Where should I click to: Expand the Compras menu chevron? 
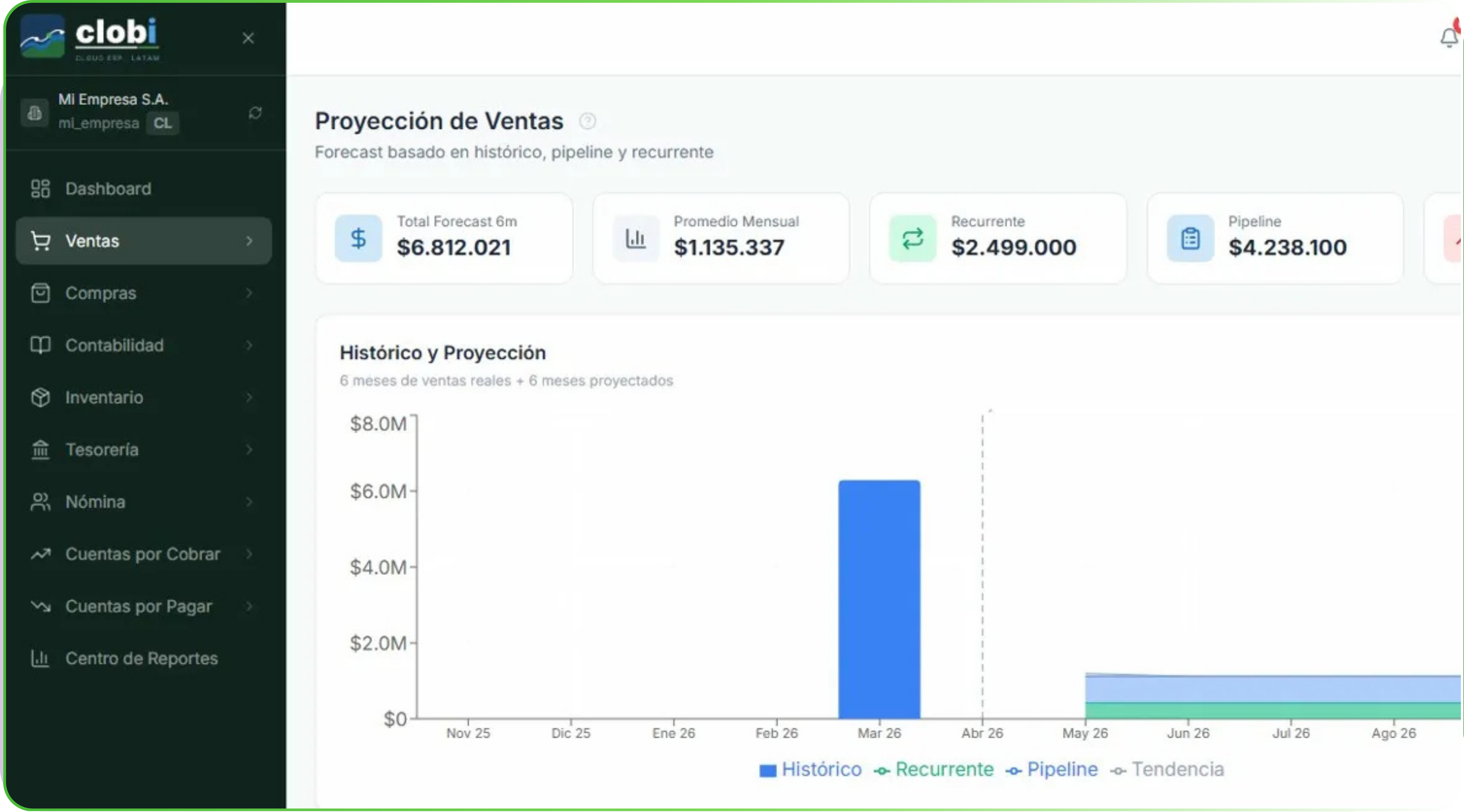249,293
